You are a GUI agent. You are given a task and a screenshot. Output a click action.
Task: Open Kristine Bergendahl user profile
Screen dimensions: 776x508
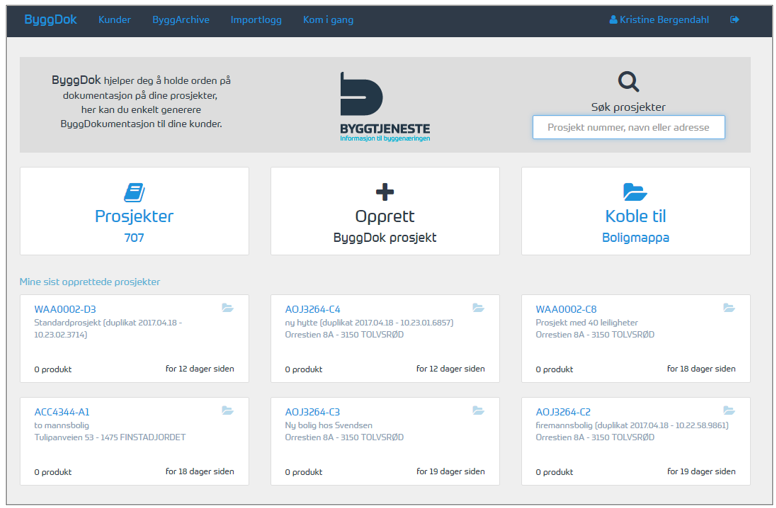tap(660, 20)
